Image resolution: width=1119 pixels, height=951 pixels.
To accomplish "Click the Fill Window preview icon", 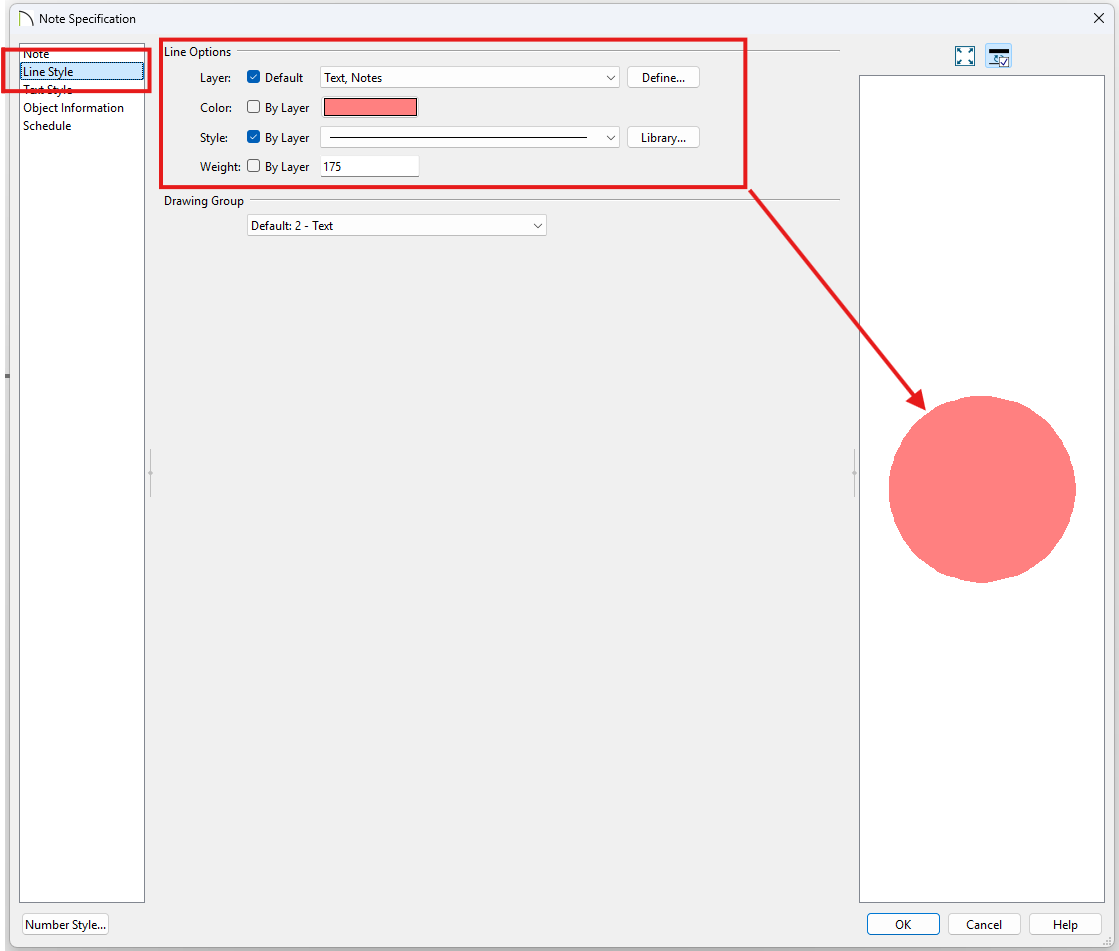I will coord(964,56).
